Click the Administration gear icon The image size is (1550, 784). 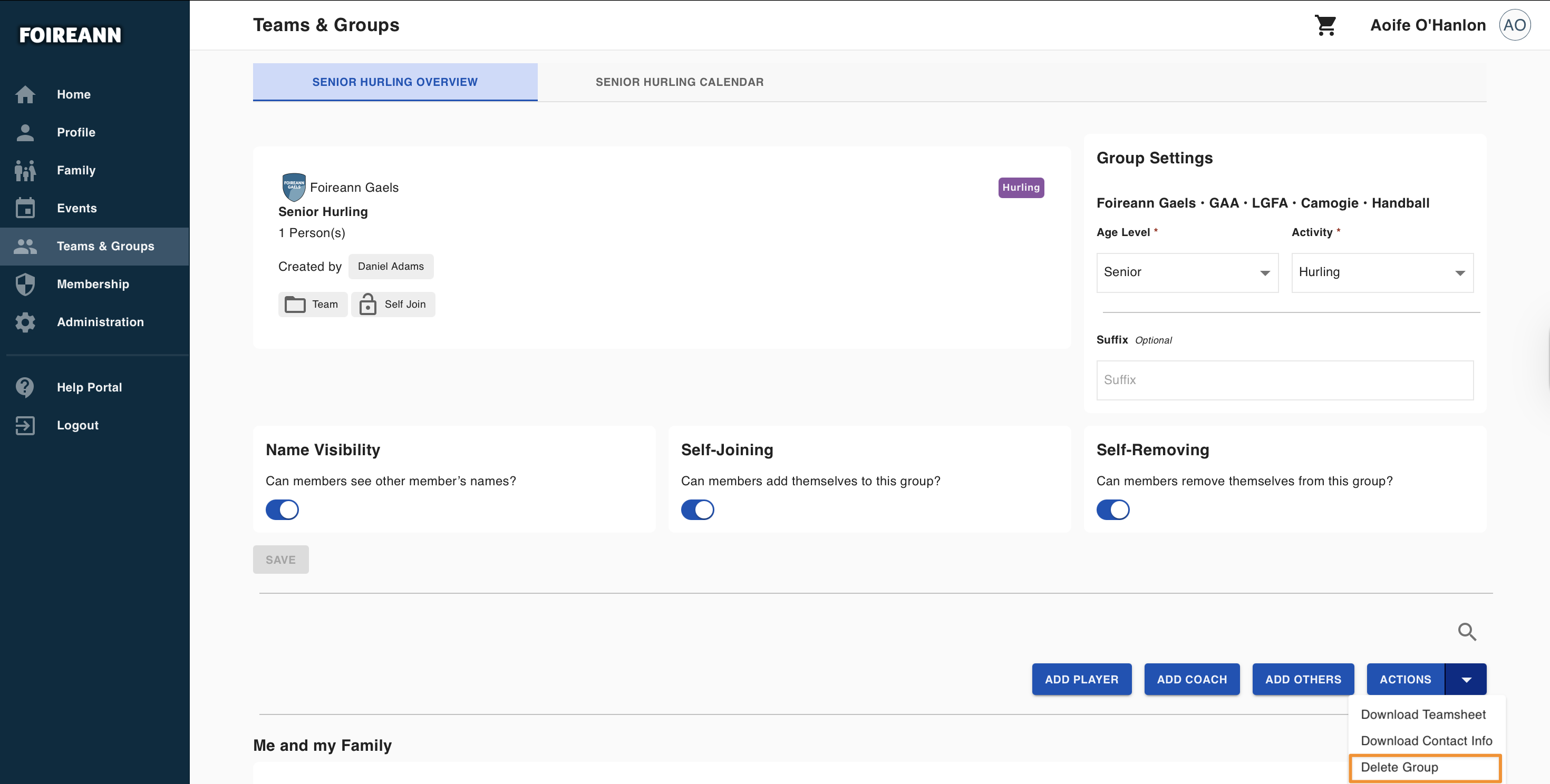click(25, 321)
